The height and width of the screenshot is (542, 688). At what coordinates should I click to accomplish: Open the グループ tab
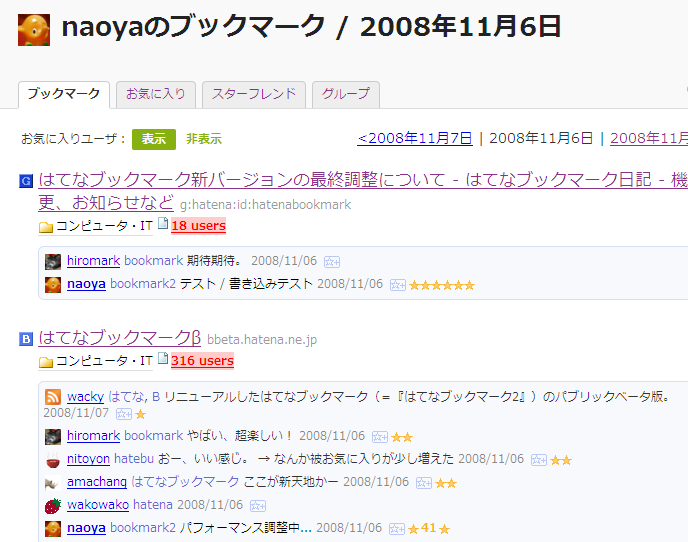point(346,94)
